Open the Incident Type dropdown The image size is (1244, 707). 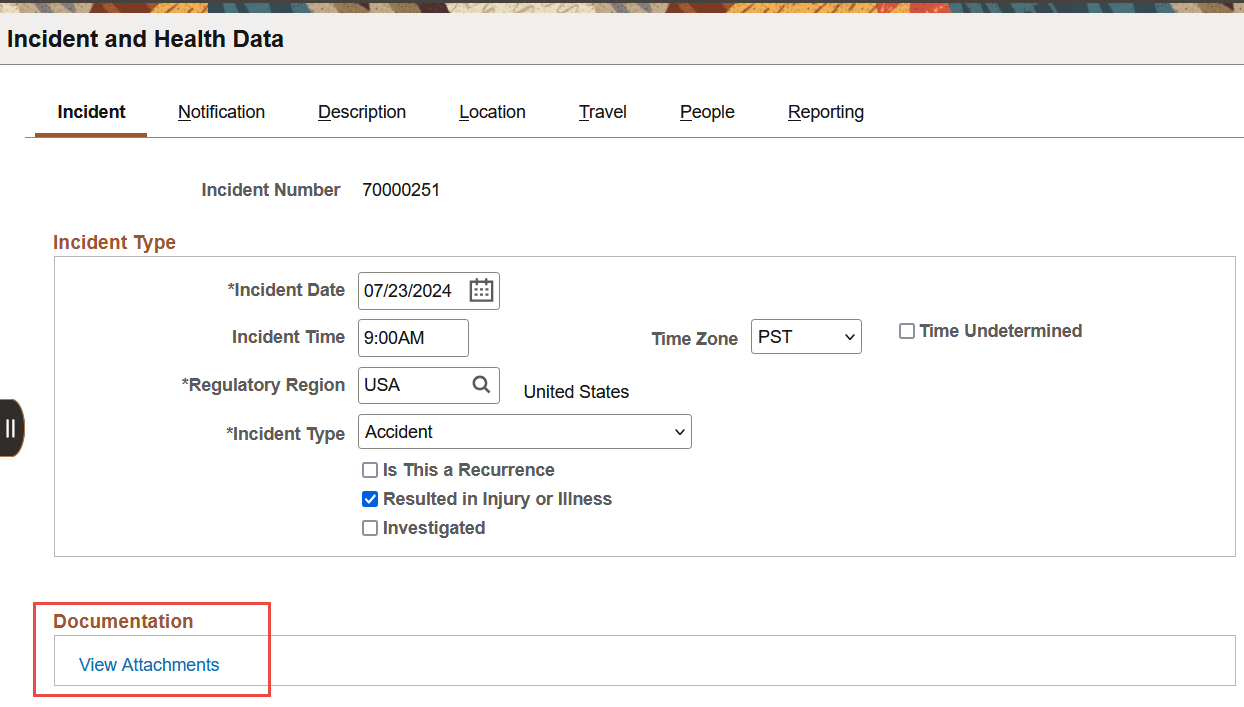pos(525,432)
